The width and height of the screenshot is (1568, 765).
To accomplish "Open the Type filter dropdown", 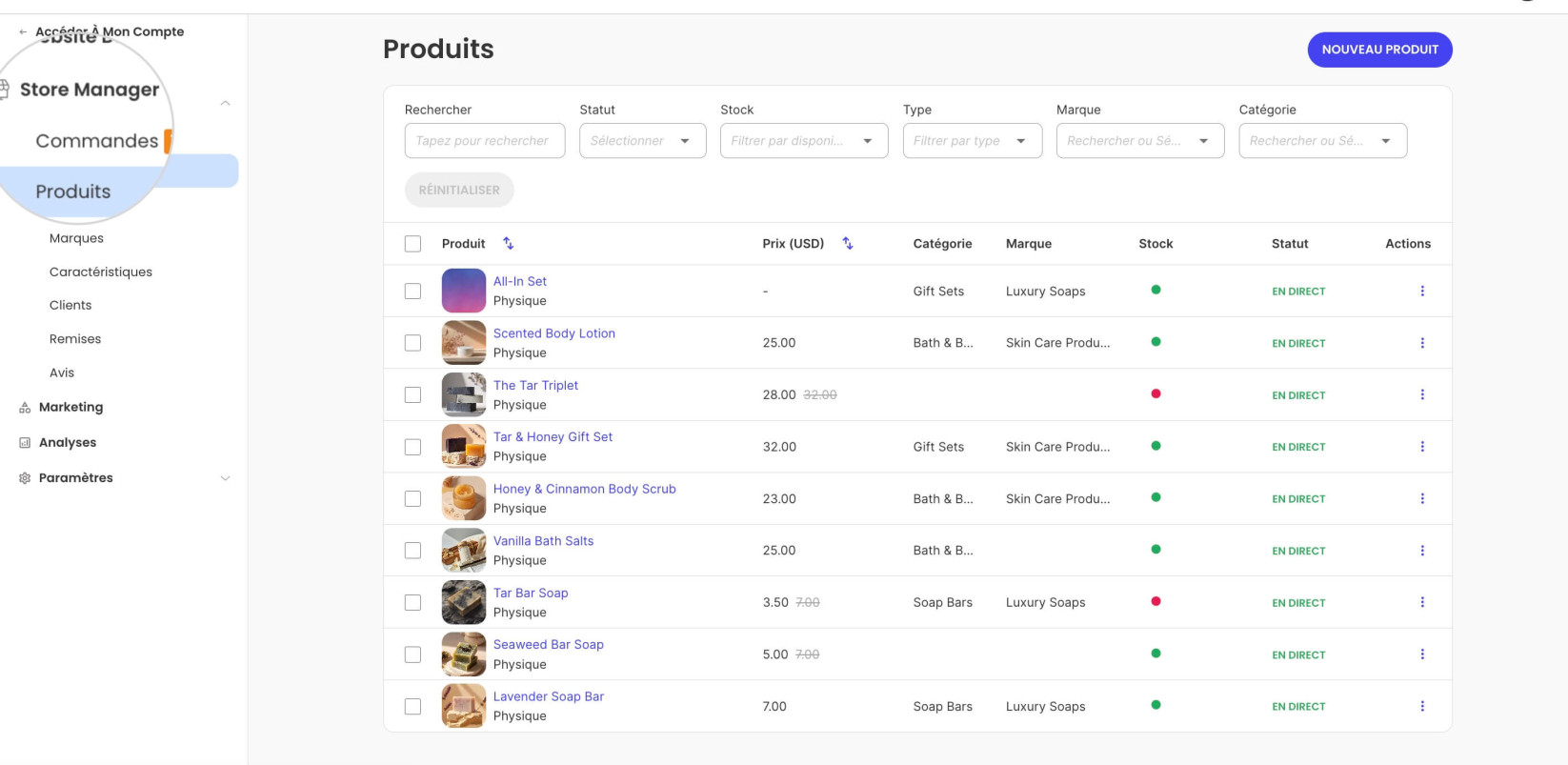I will 973,141.
